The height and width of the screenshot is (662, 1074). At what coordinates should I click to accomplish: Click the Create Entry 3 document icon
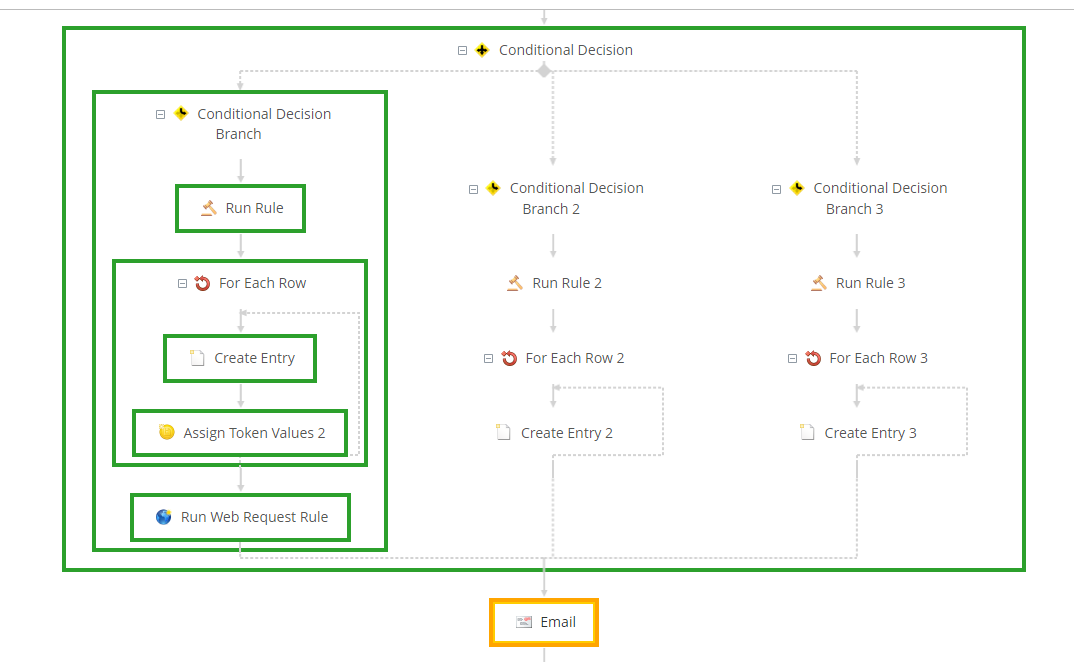(x=808, y=433)
